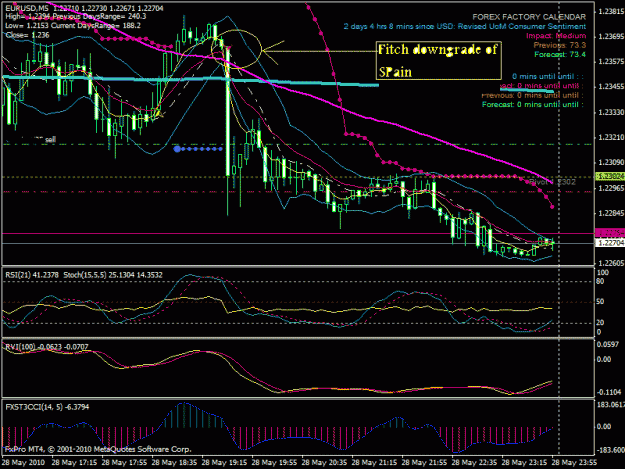This screenshot has width=625, height=469.
Task: Click the green "Forecast: 0 mins until" line
Action: click(x=533, y=104)
